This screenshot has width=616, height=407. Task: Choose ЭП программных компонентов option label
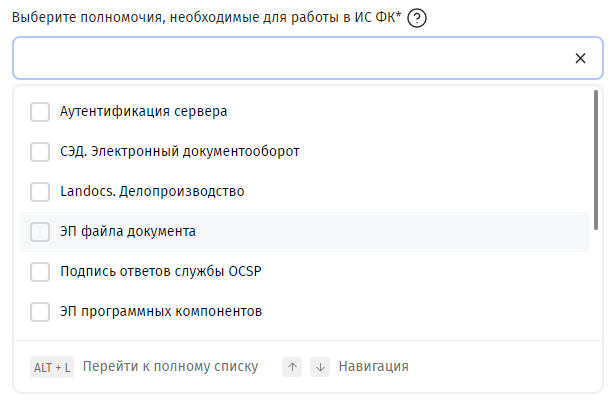[x=161, y=312]
